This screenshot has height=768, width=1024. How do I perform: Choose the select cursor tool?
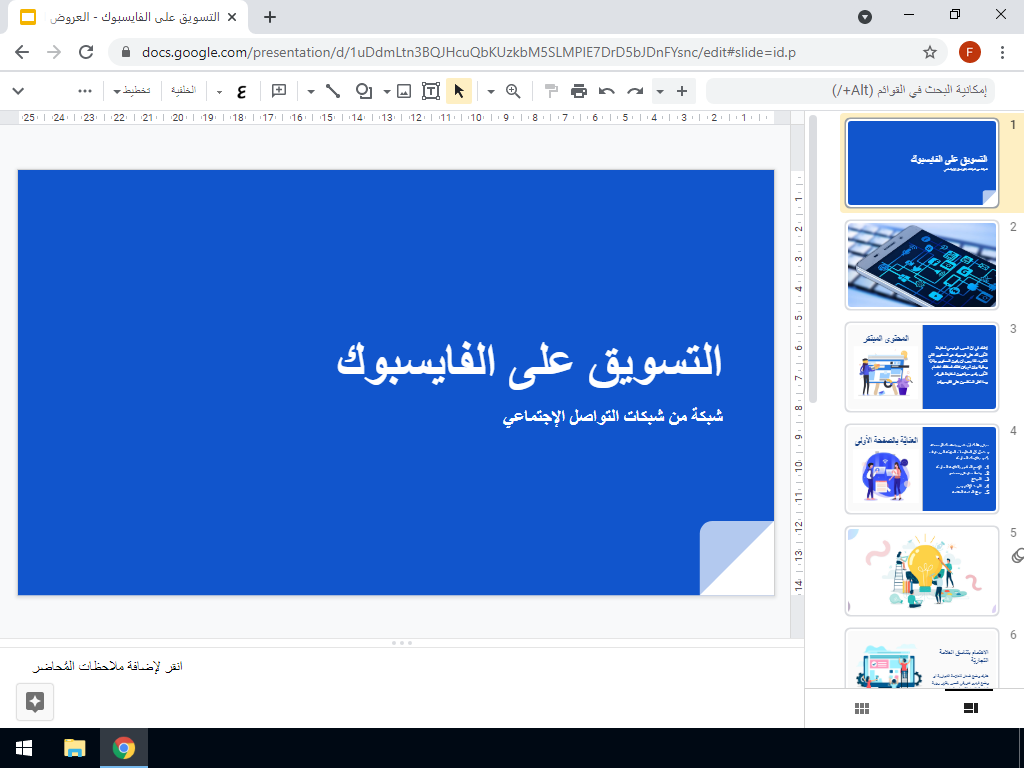tap(459, 91)
